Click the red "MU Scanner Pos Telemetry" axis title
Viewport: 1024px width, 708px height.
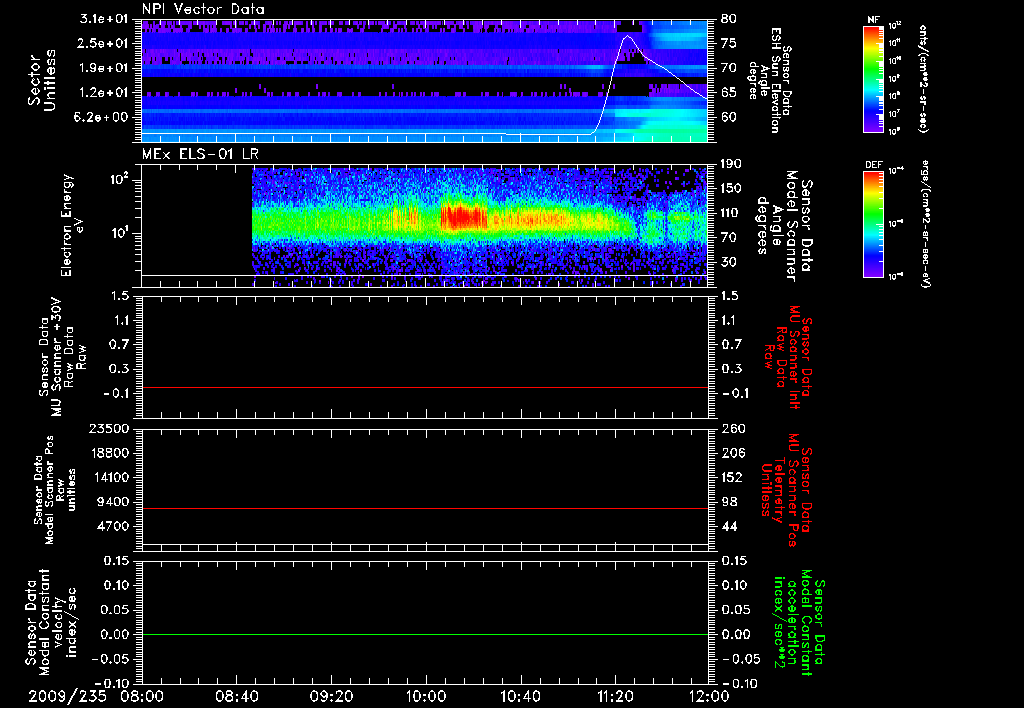tap(786, 490)
